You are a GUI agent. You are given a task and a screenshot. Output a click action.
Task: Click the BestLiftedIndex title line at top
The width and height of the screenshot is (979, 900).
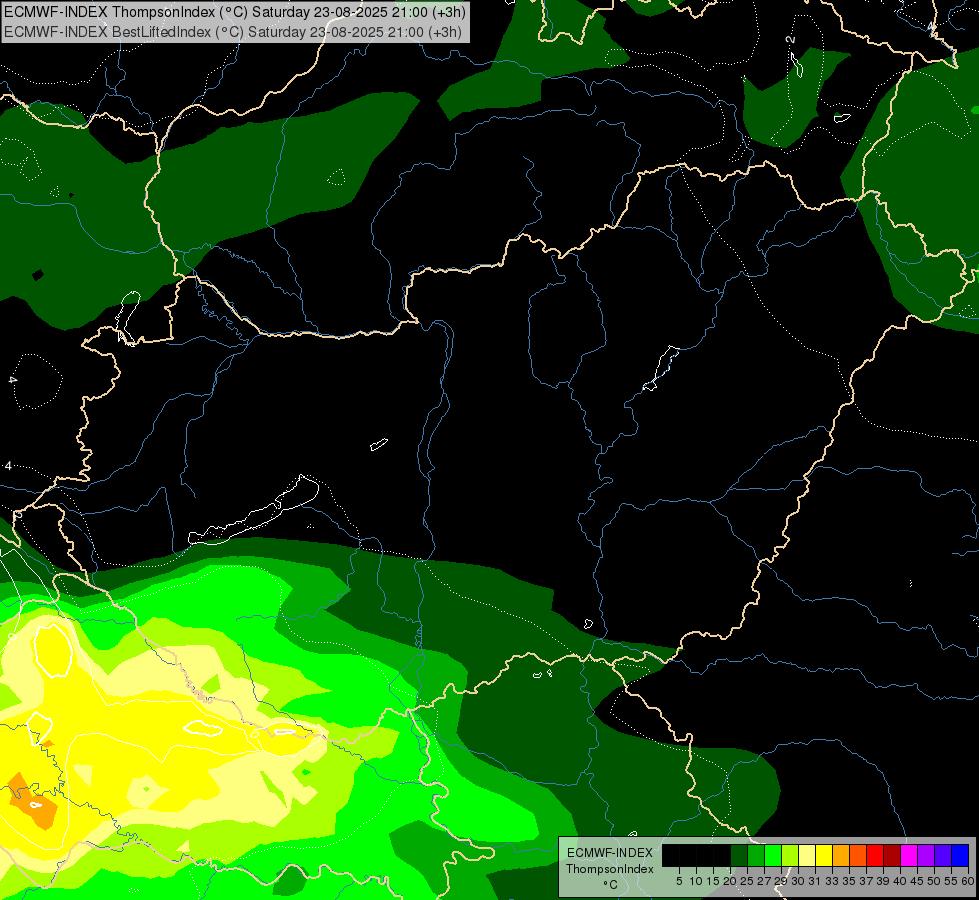(233, 32)
